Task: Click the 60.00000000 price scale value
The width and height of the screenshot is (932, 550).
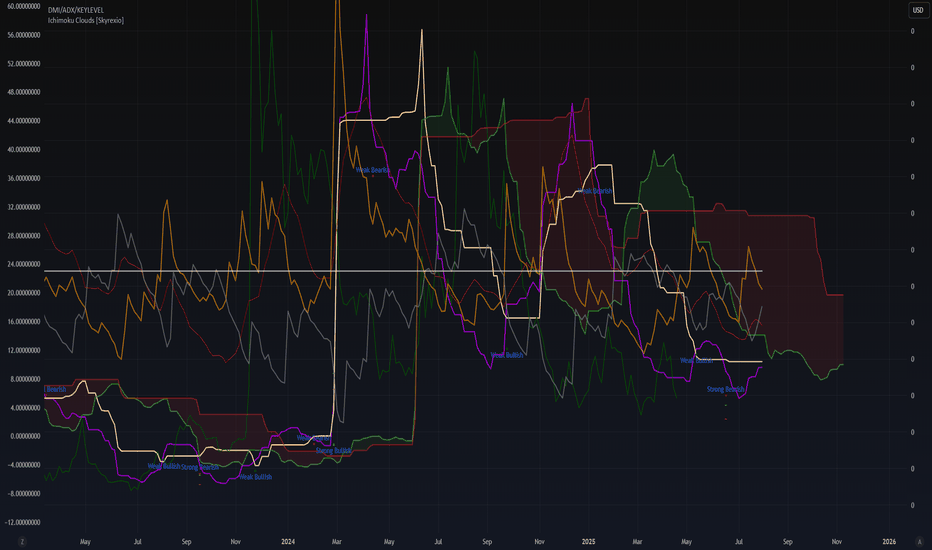Action: pyautogui.click(x=24, y=7)
